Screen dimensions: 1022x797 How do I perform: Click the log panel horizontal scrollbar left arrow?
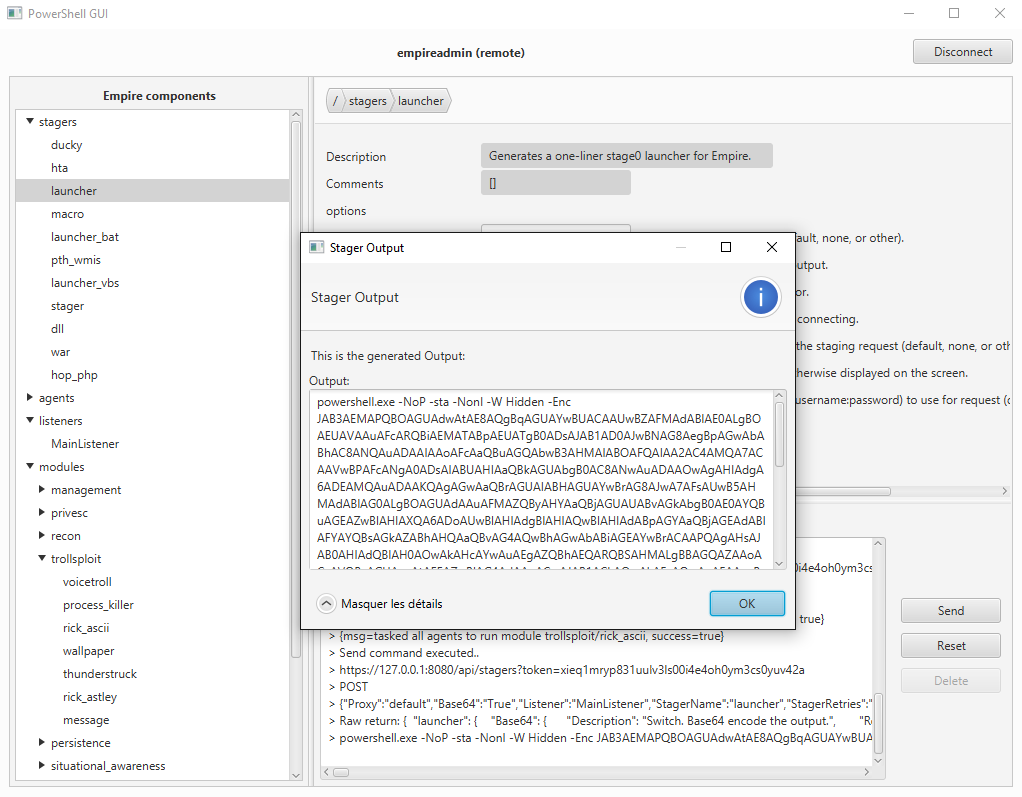pyautogui.click(x=327, y=772)
